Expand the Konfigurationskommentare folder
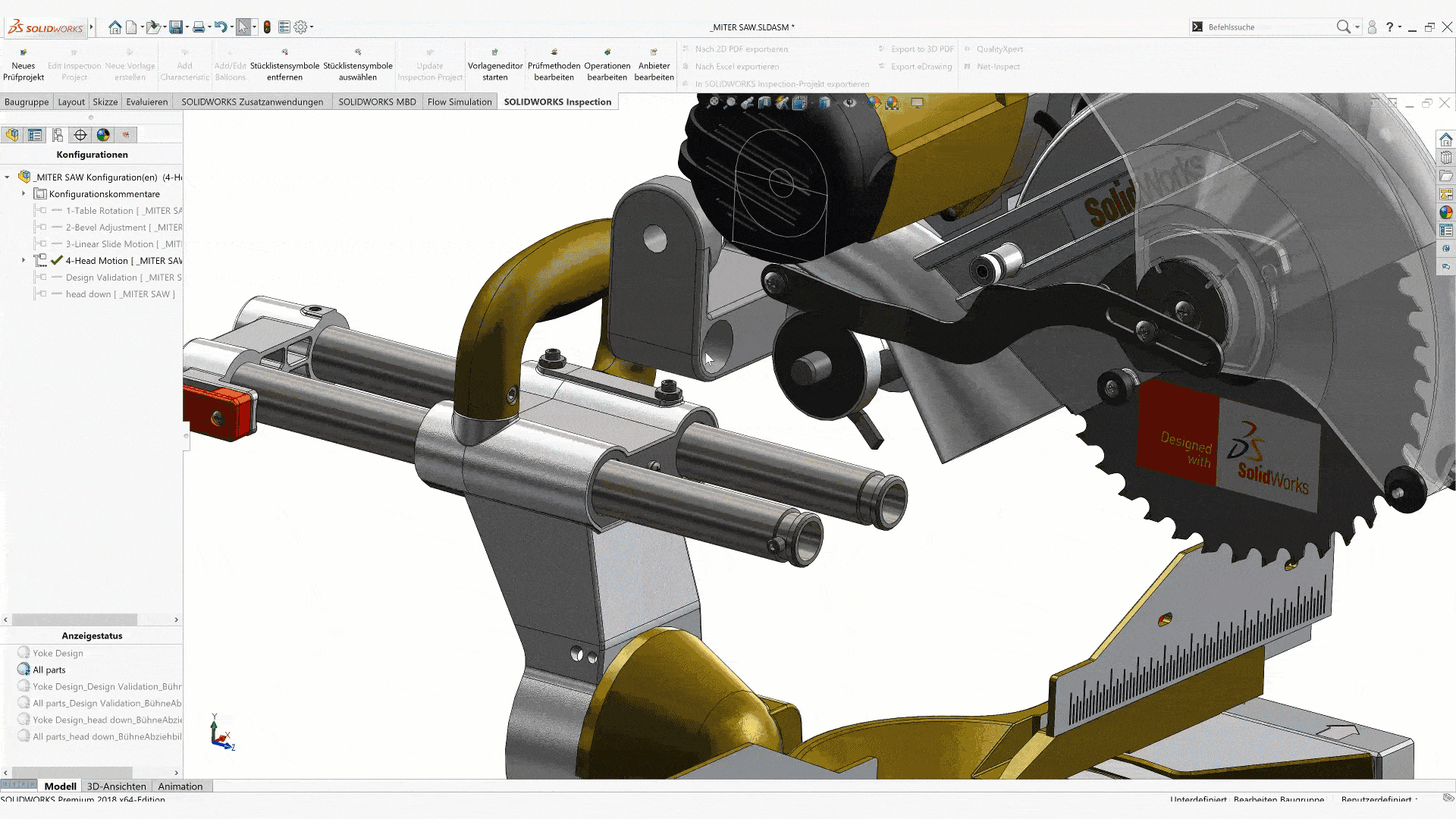This screenshot has width=1456, height=819. tap(24, 194)
